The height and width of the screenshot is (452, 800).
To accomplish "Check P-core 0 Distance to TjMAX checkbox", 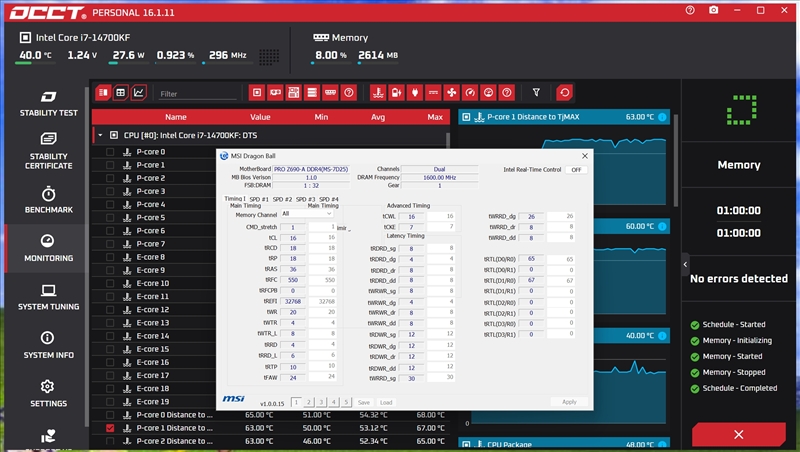I will [x=110, y=415].
